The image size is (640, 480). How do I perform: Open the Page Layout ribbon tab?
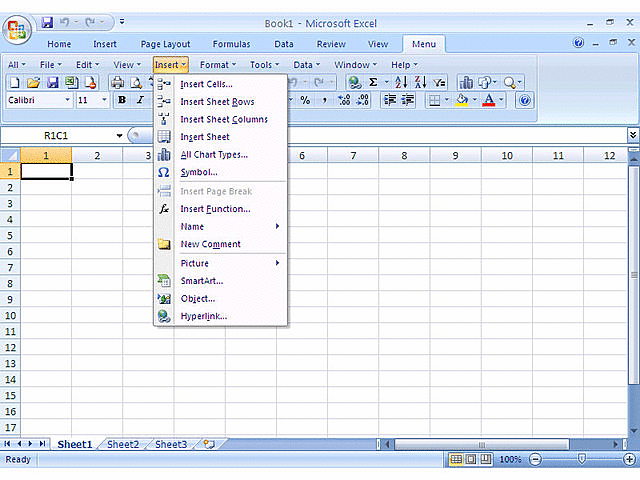click(x=165, y=44)
